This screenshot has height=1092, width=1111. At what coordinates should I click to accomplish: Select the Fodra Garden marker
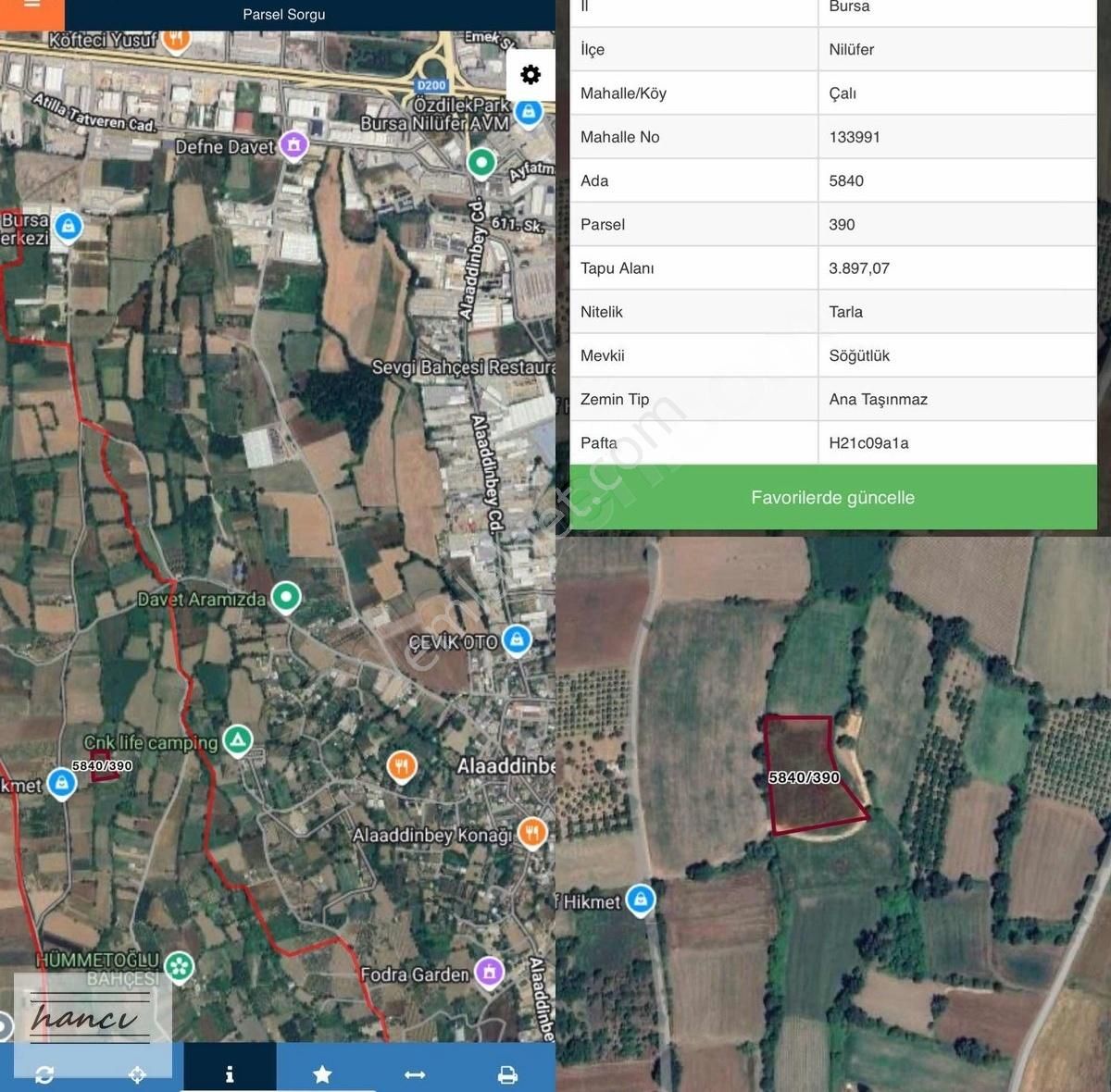(x=489, y=971)
